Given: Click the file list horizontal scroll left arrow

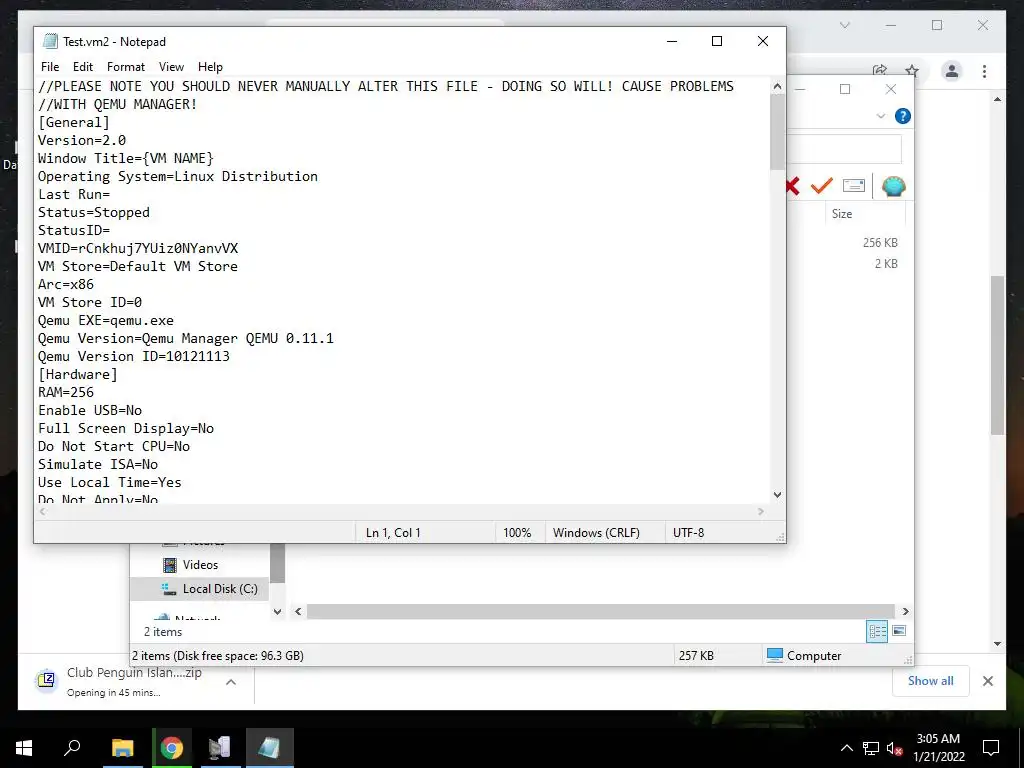Looking at the screenshot, I should click(x=298, y=611).
